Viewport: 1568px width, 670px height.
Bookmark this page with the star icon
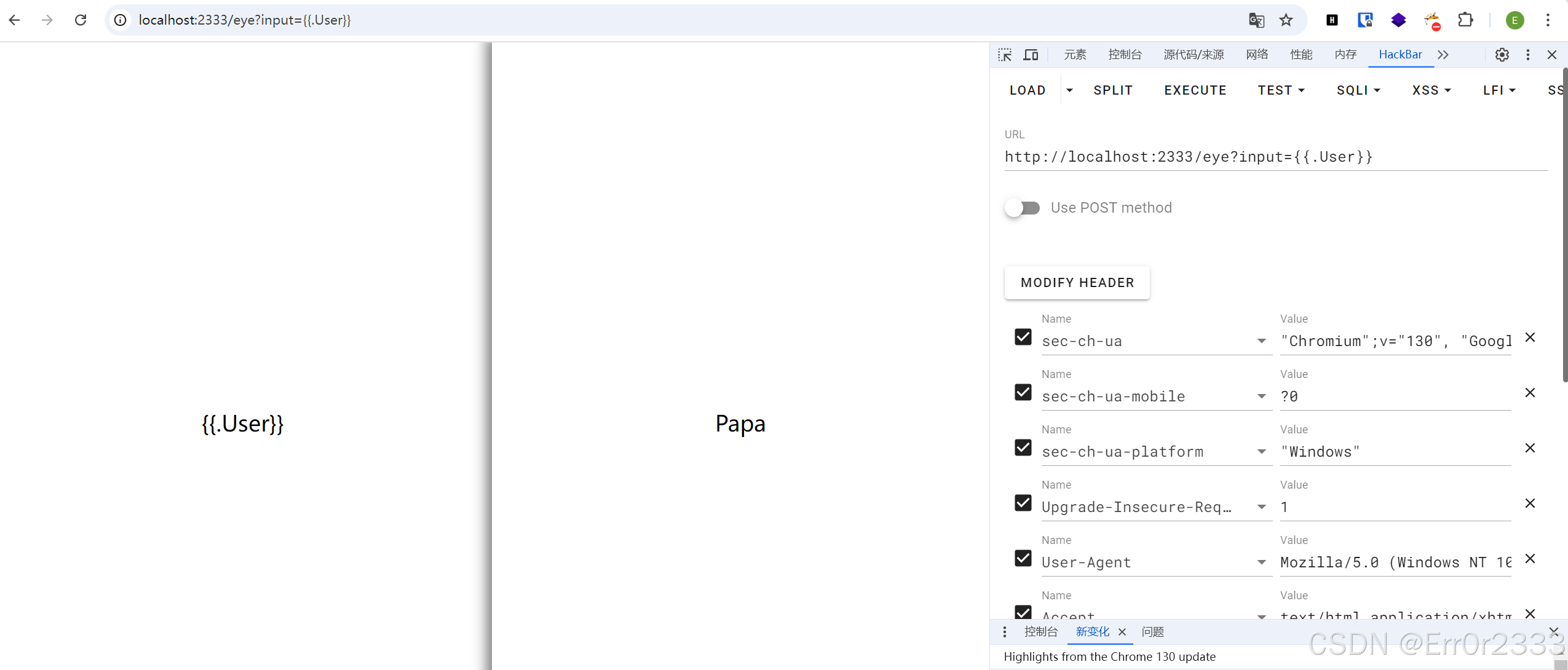(1286, 20)
